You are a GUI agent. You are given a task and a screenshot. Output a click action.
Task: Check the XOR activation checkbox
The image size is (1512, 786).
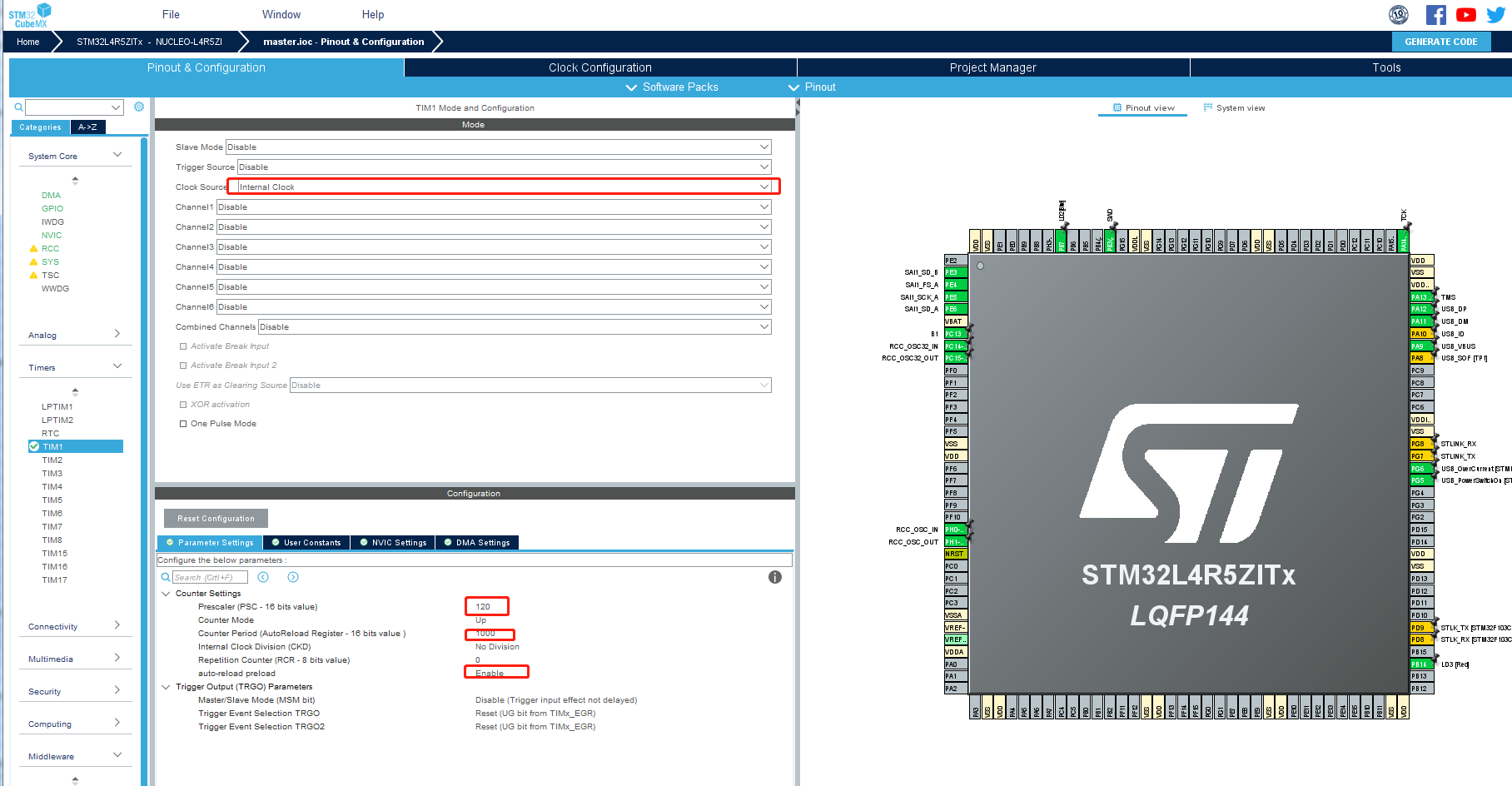point(183,404)
